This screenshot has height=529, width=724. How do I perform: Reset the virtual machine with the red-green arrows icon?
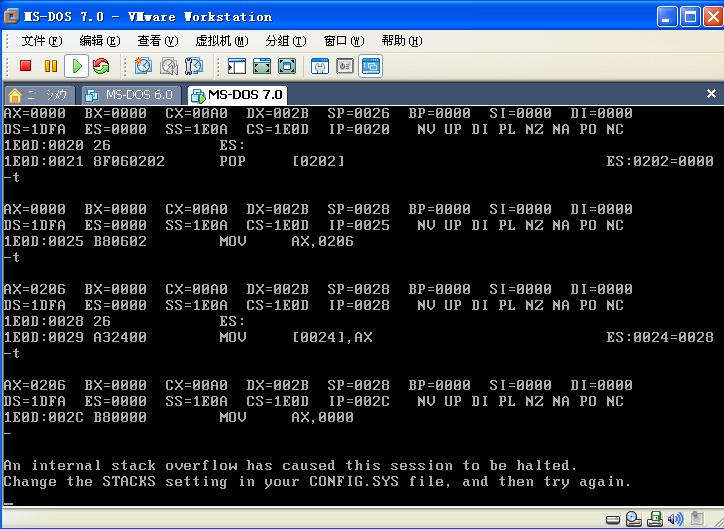(101, 66)
